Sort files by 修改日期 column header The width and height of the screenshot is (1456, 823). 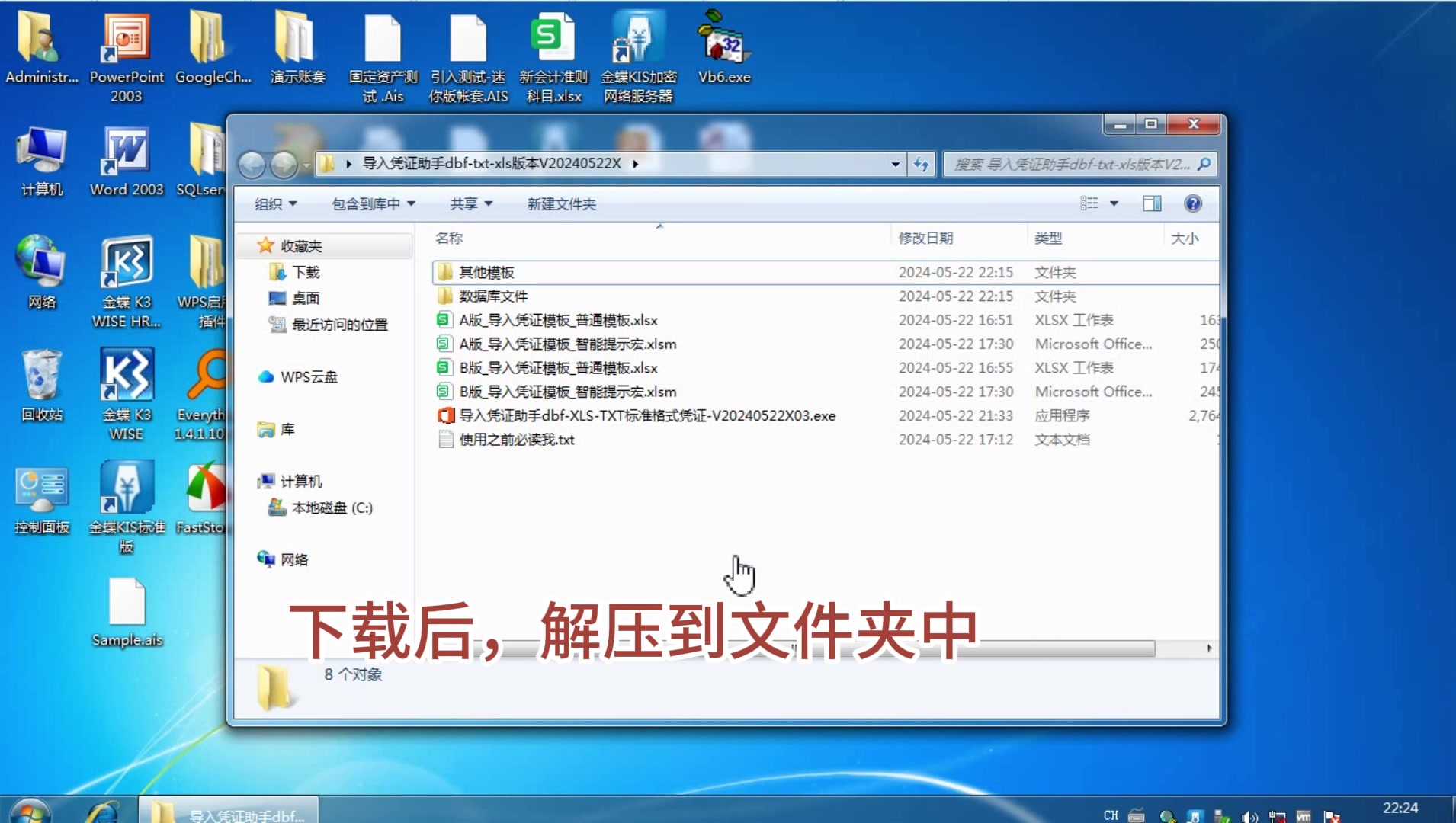tap(925, 239)
